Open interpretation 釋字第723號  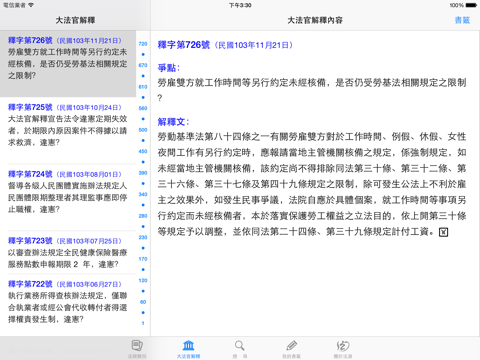click(x=68, y=252)
